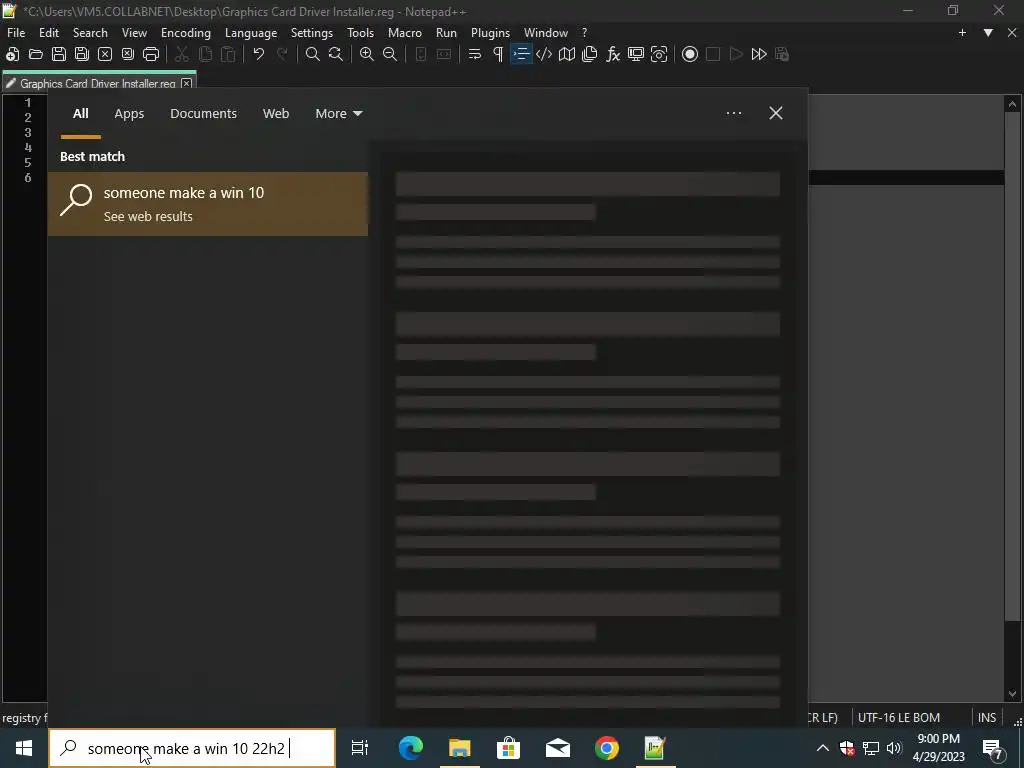Select the All search filter tab
This screenshot has width=1024, height=768.
tap(80, 114)
